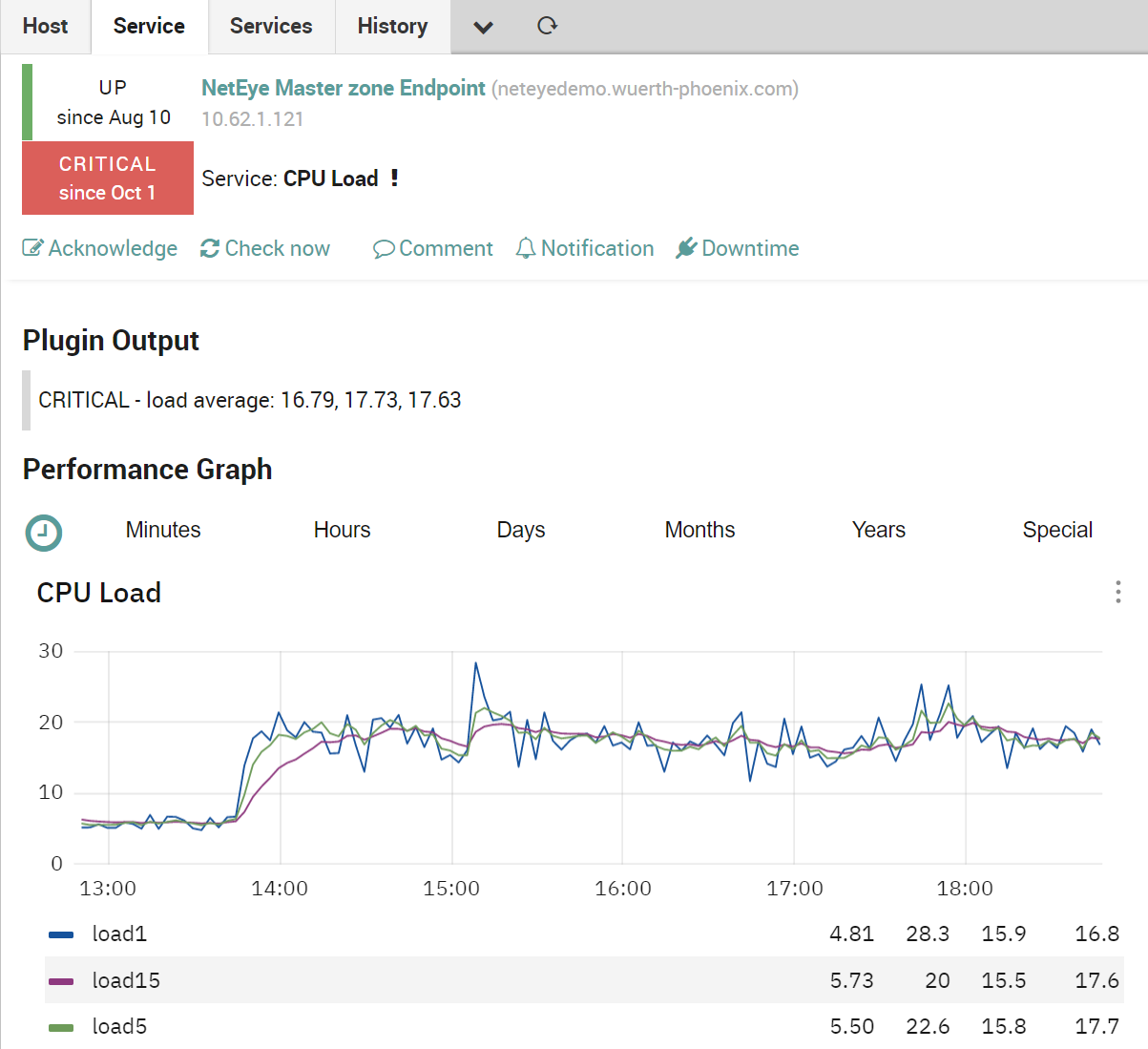This screenshot has width=1148, height=1049.
Task: Select the Months time range
Action: pyautogui.click(x=699, y=530)
